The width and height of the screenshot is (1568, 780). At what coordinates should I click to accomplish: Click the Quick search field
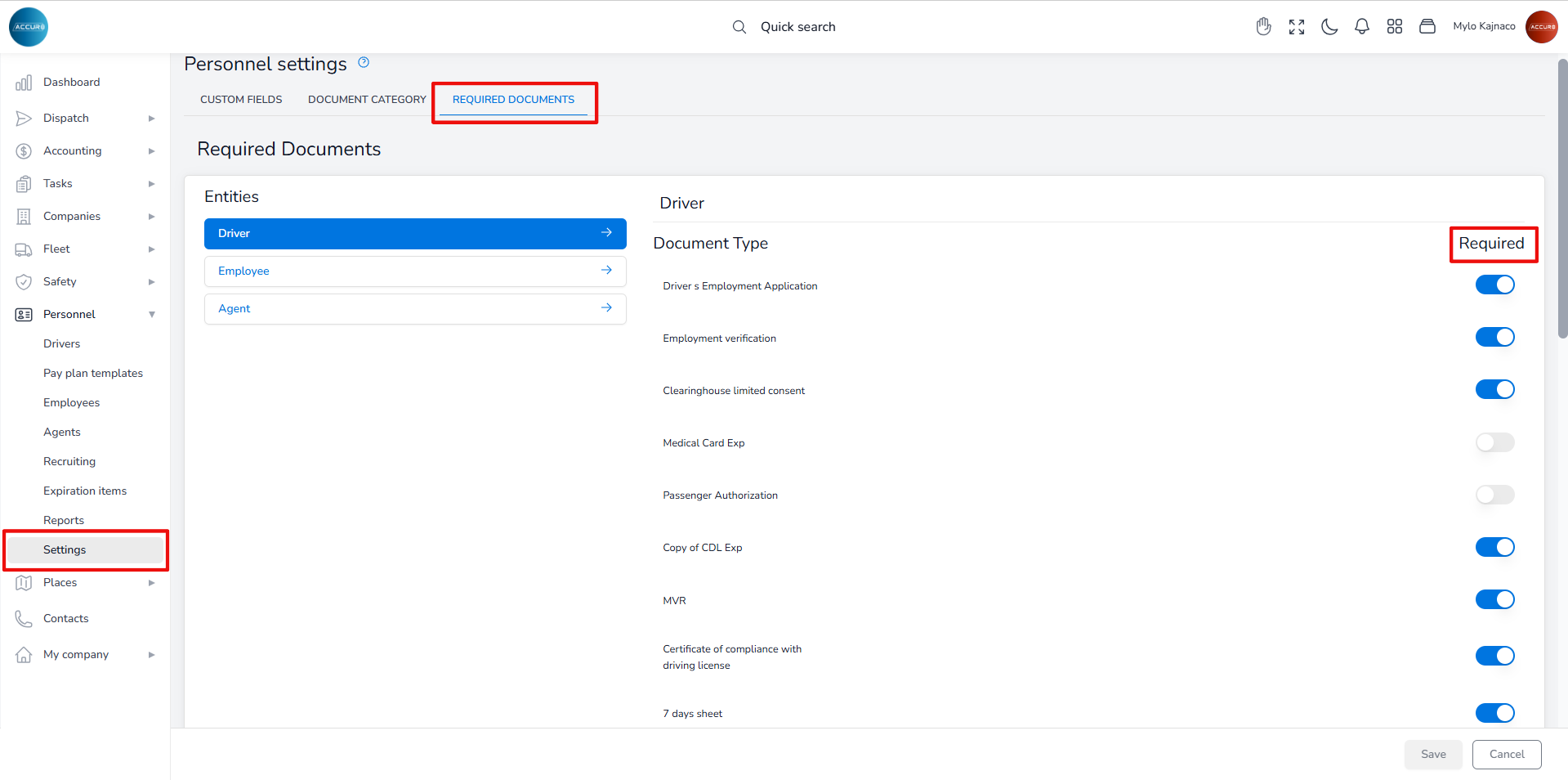[x=797, y=27]
